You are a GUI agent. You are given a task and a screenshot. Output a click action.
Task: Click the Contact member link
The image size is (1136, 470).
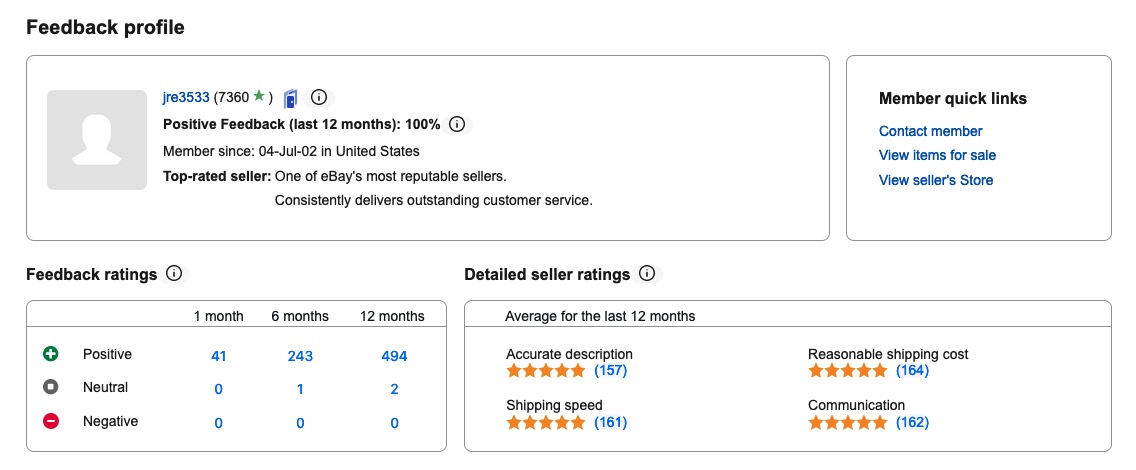coord(930,131)
